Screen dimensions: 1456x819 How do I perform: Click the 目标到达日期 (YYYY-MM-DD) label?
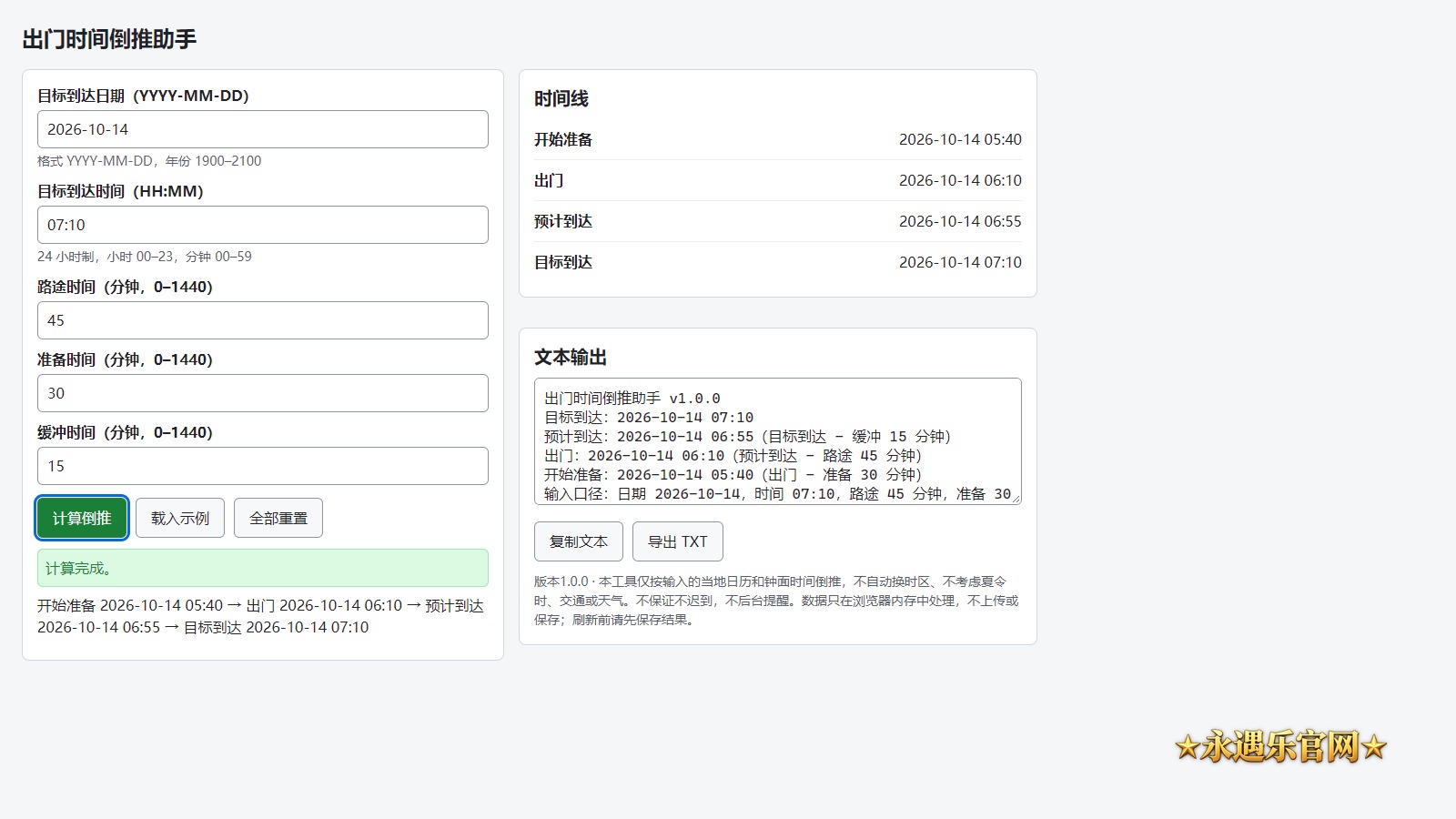coord(143,96)
